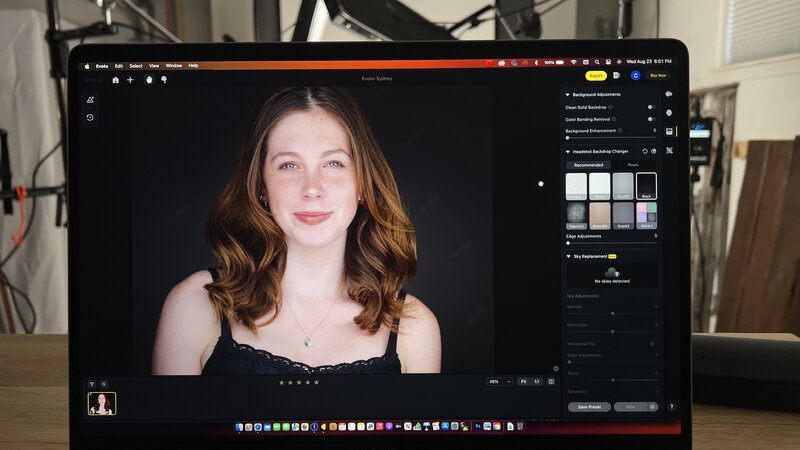Toggle the compare view icon in bottom bar
Viewport: 800px width, 450px height.
pos(551,381)
